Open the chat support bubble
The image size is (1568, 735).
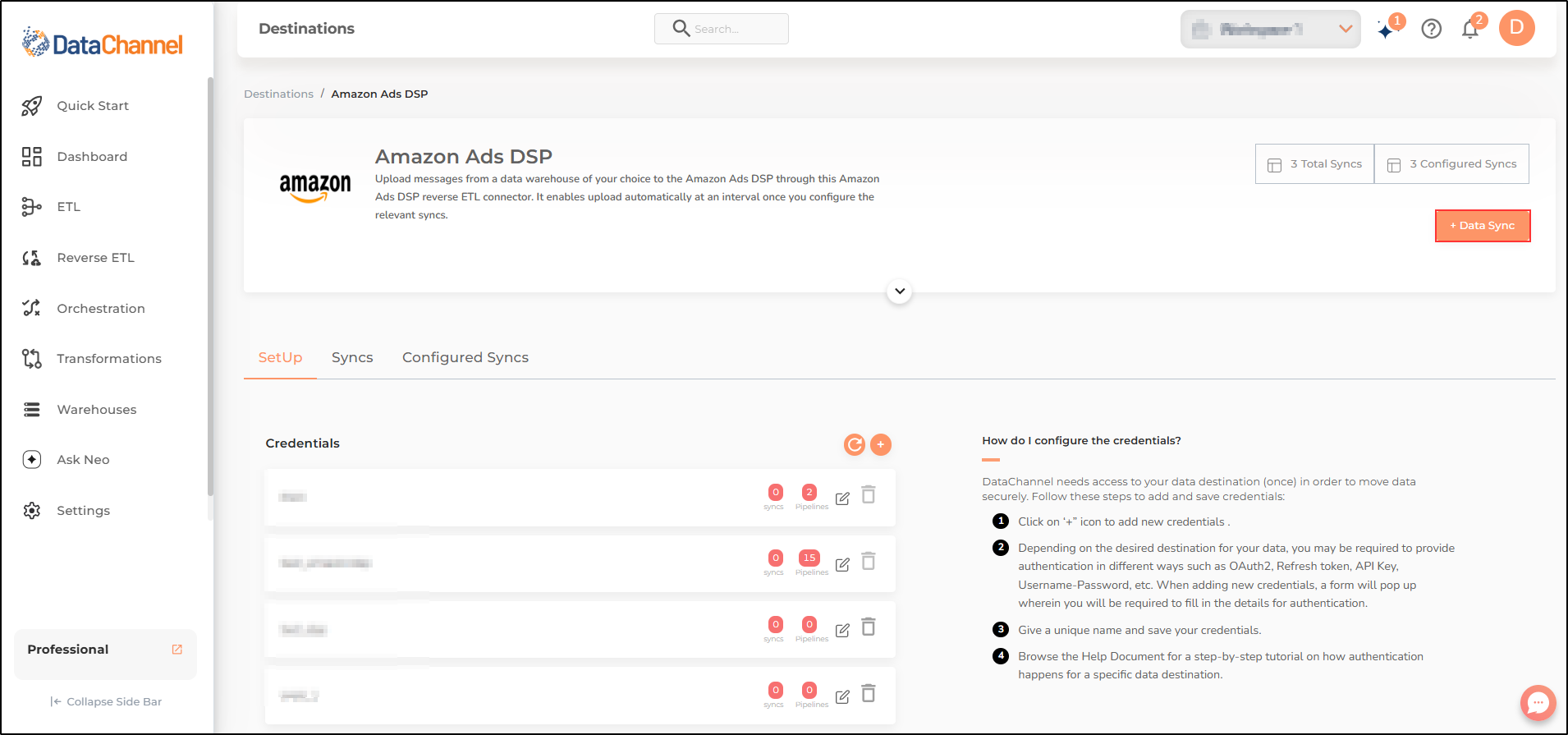(1538, 703)
